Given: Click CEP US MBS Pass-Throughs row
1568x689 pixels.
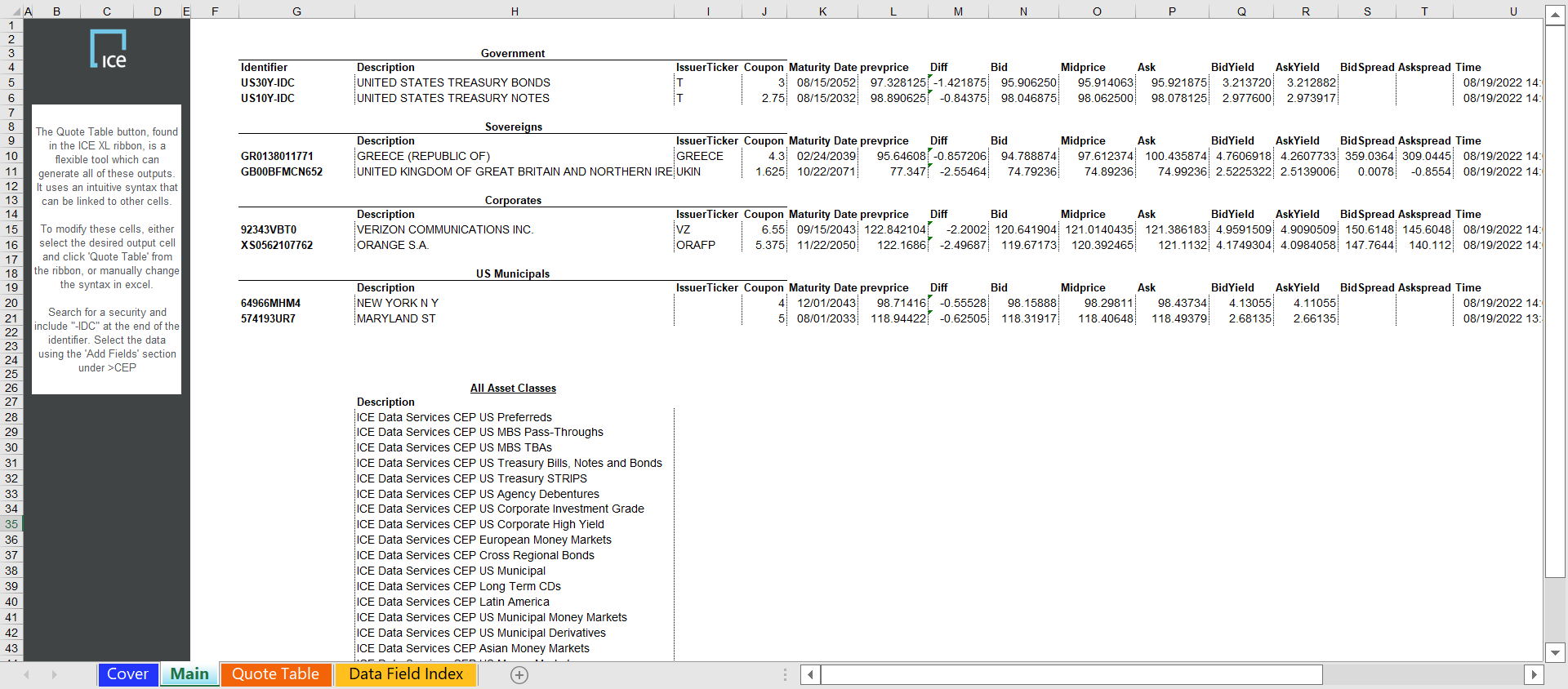Looking at the screenshot, I should click(514, 432).
